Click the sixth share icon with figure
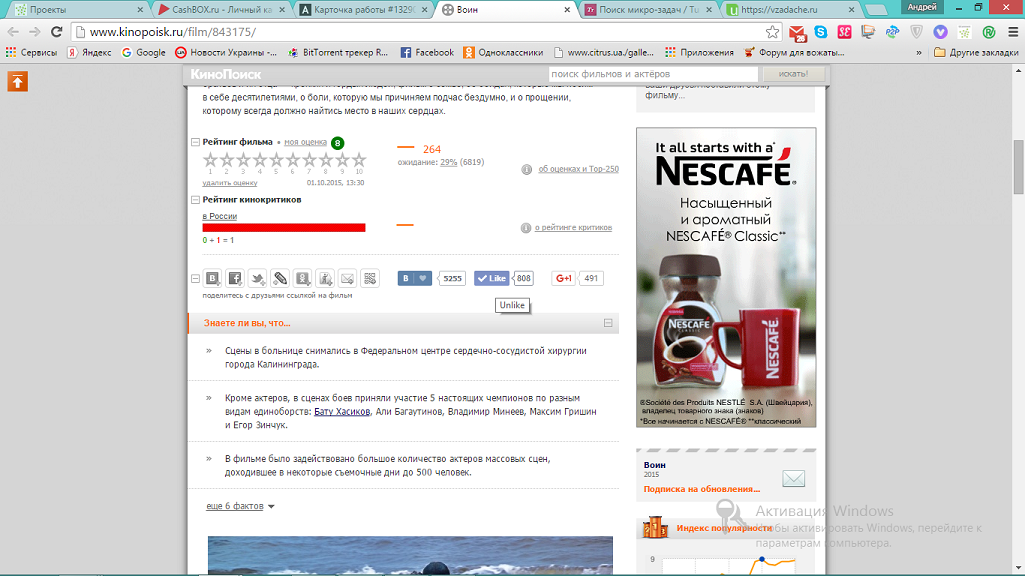This screenshot has height=576, width=1025. pyautogui.click(x=325, y=279)
